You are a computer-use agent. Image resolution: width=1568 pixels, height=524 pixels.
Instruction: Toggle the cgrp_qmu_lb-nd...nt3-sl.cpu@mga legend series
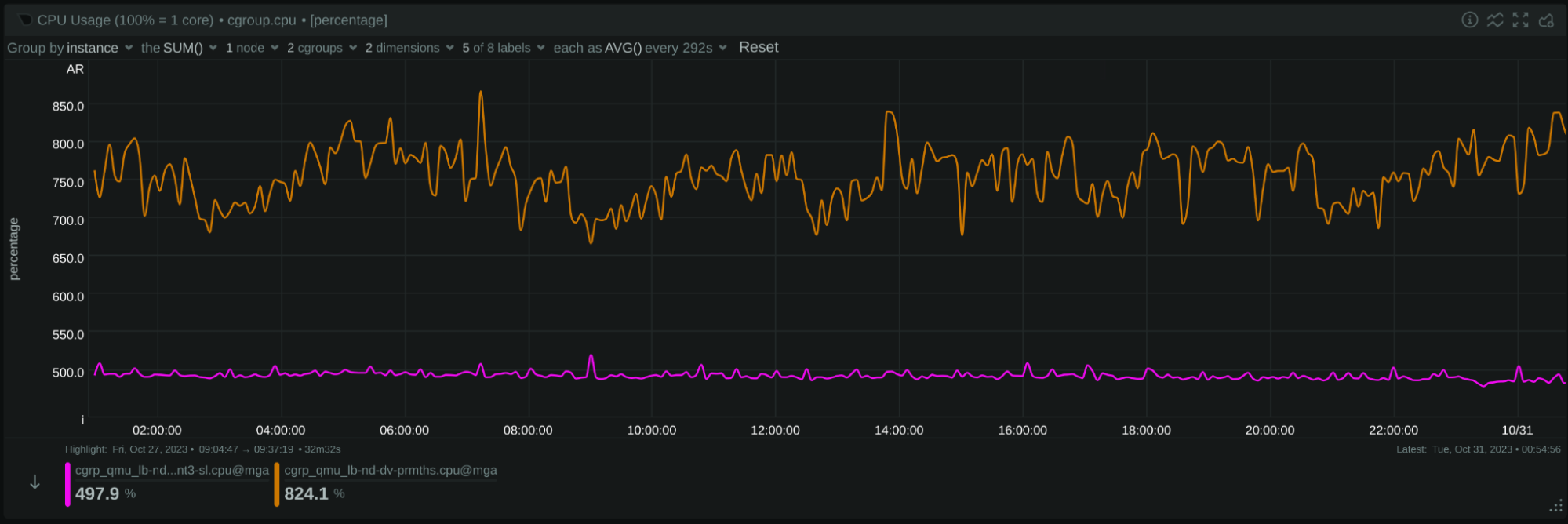[172, 470]
